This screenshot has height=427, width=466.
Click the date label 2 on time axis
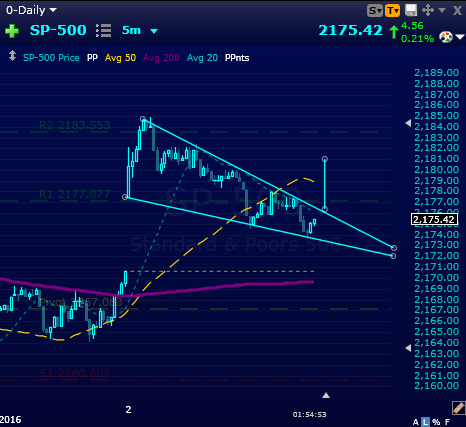tap(128, 410)
